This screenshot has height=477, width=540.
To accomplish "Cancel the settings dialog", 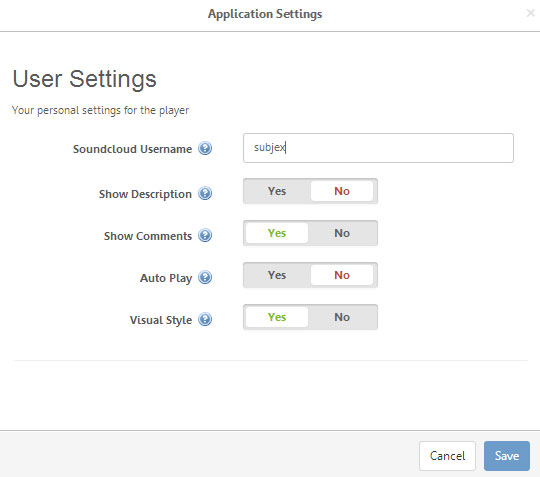I will [x=447, y=456].
